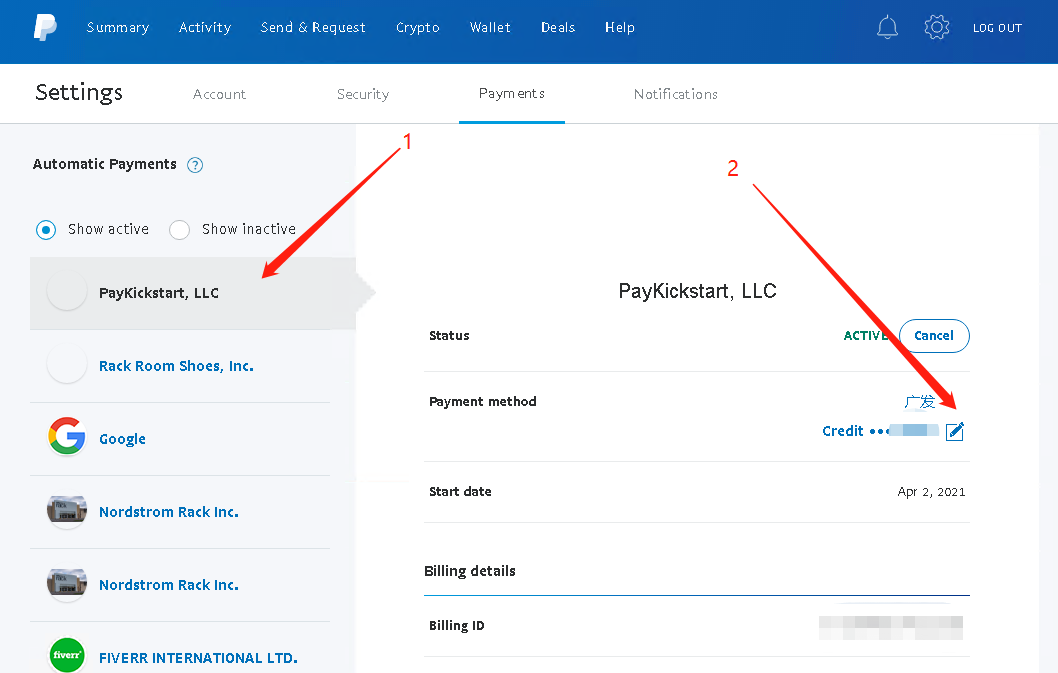This screenshot has width=1058, height=673.
Task: Click LOG OUT
Action: [x=997, y=27]
